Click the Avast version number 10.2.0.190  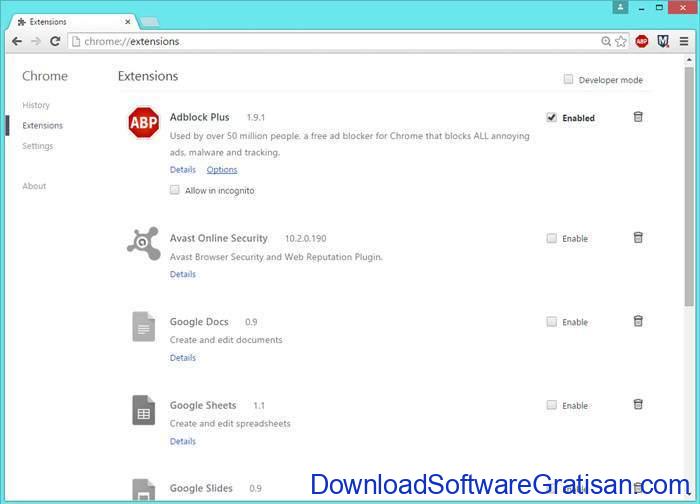[x=305, y=238]
